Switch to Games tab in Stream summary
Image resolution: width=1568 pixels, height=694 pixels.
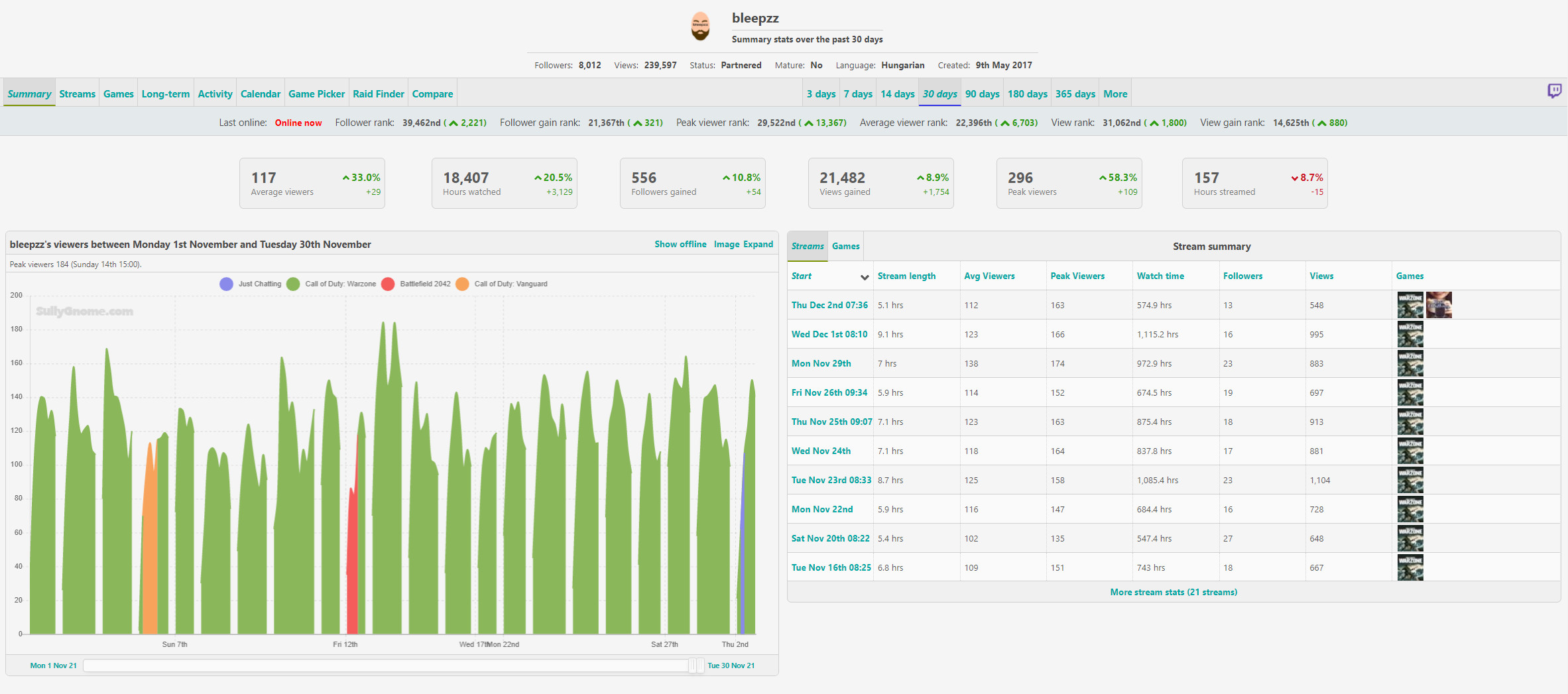click(x=845, y=246)
